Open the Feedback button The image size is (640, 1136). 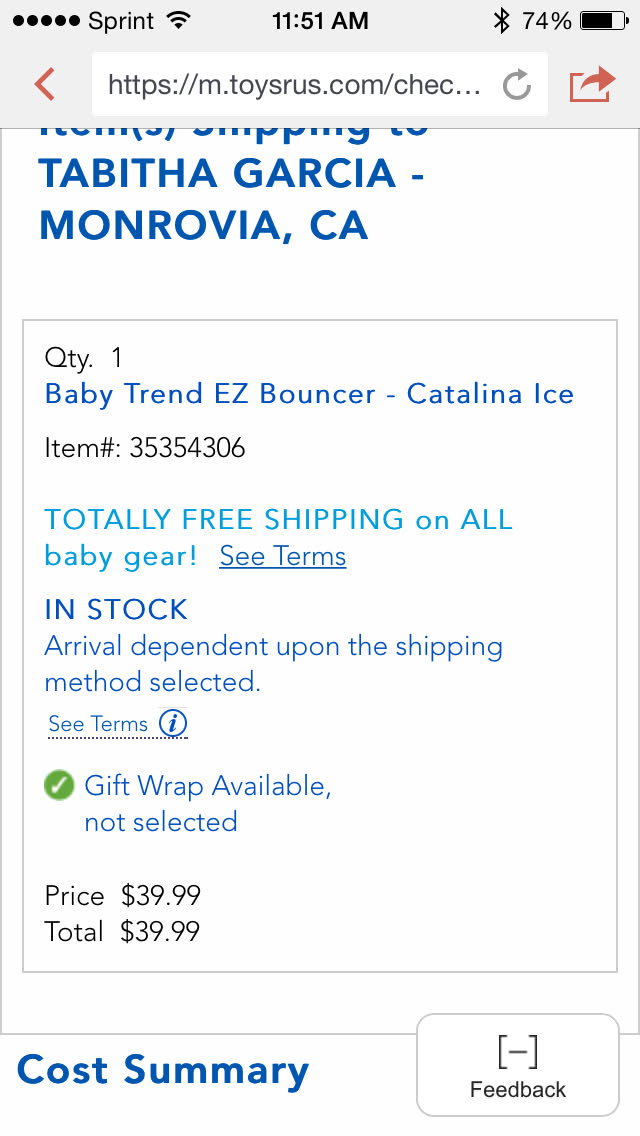517,1066
